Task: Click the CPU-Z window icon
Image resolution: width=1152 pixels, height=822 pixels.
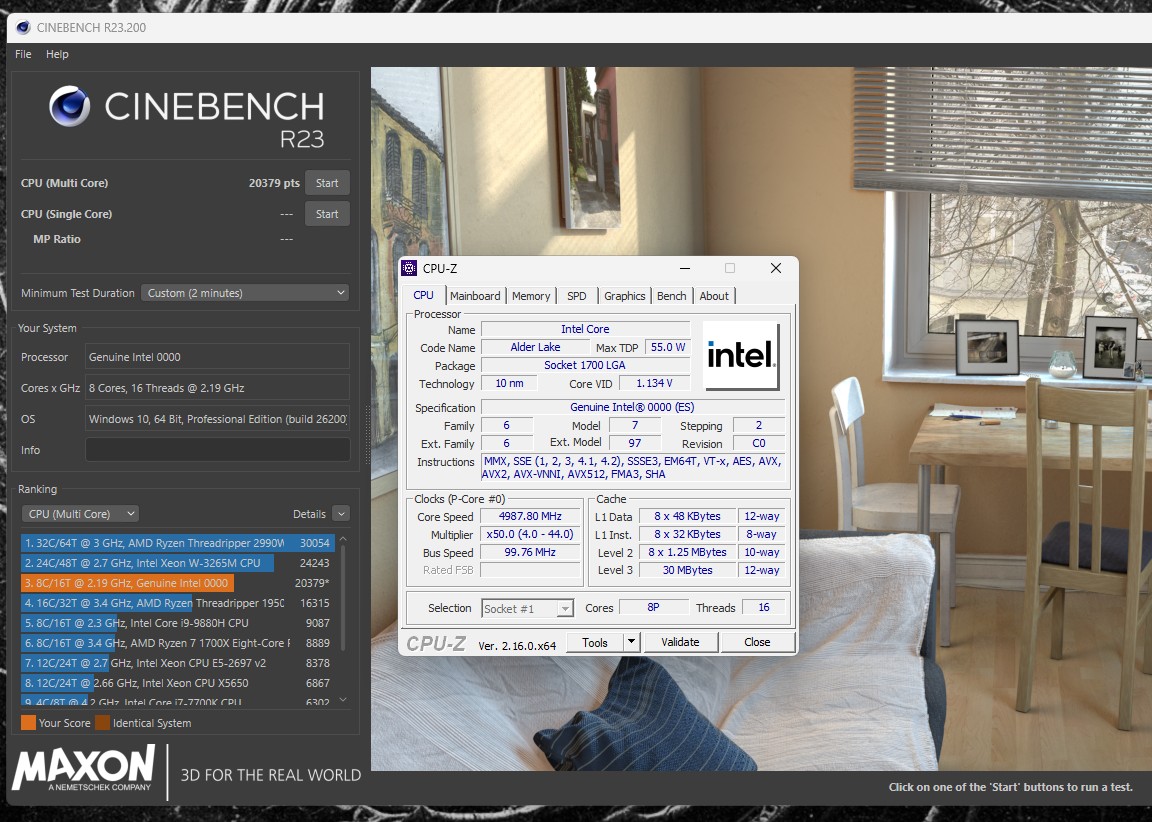Action: click(409, 268)
